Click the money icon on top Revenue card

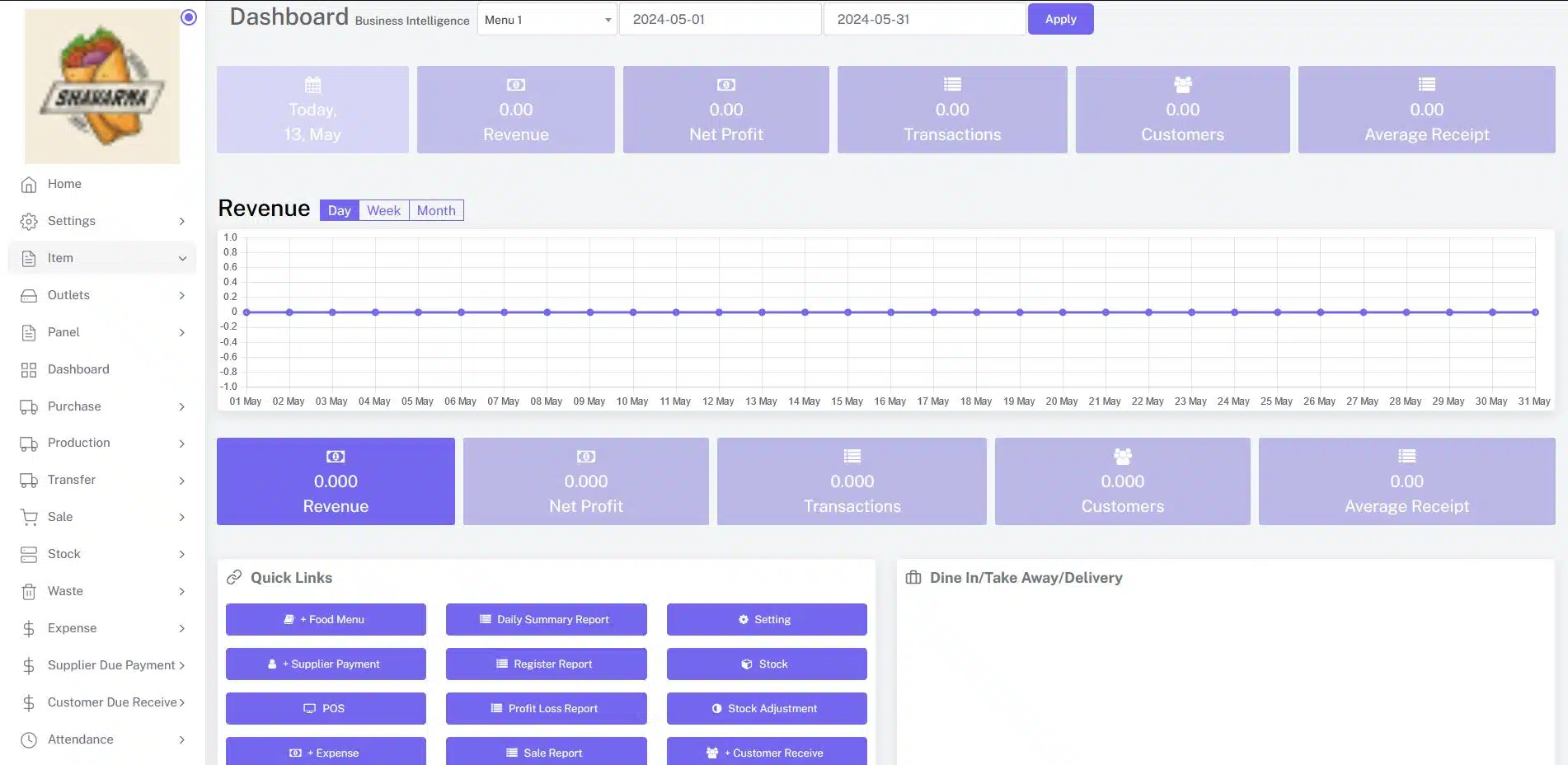516,84
